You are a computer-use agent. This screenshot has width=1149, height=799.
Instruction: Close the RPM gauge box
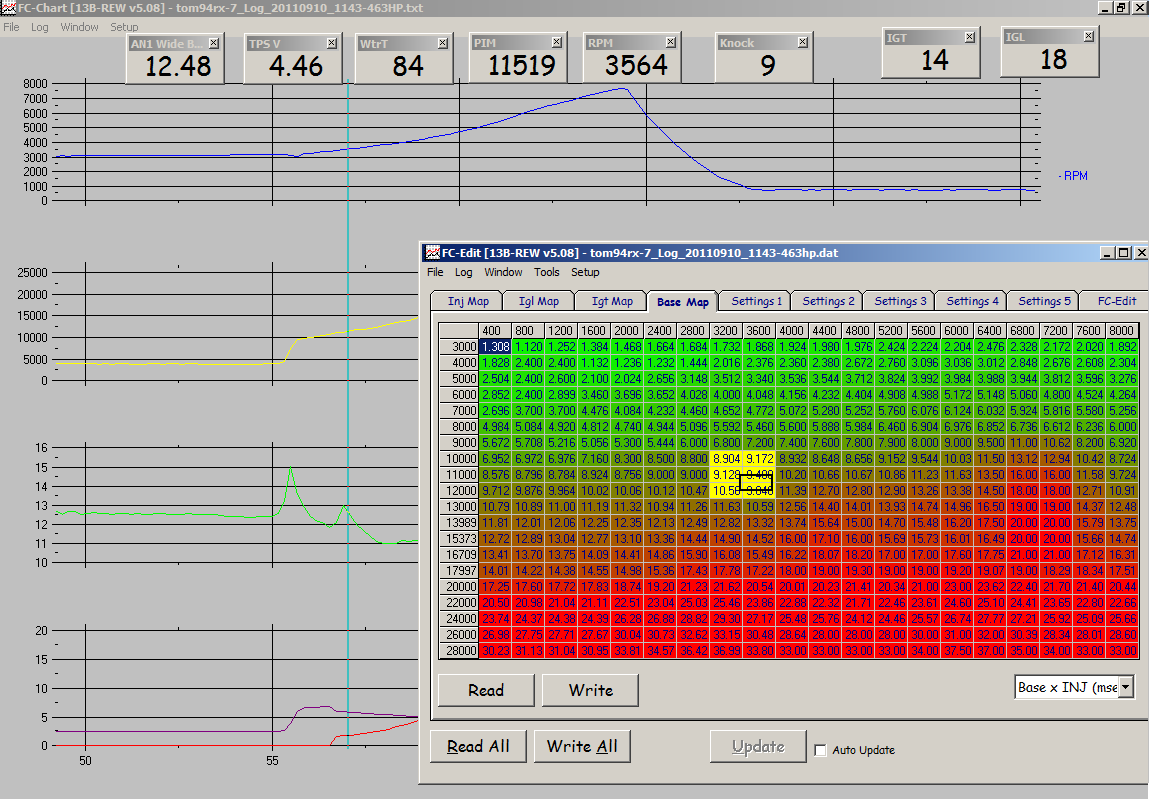pos(670,43)
